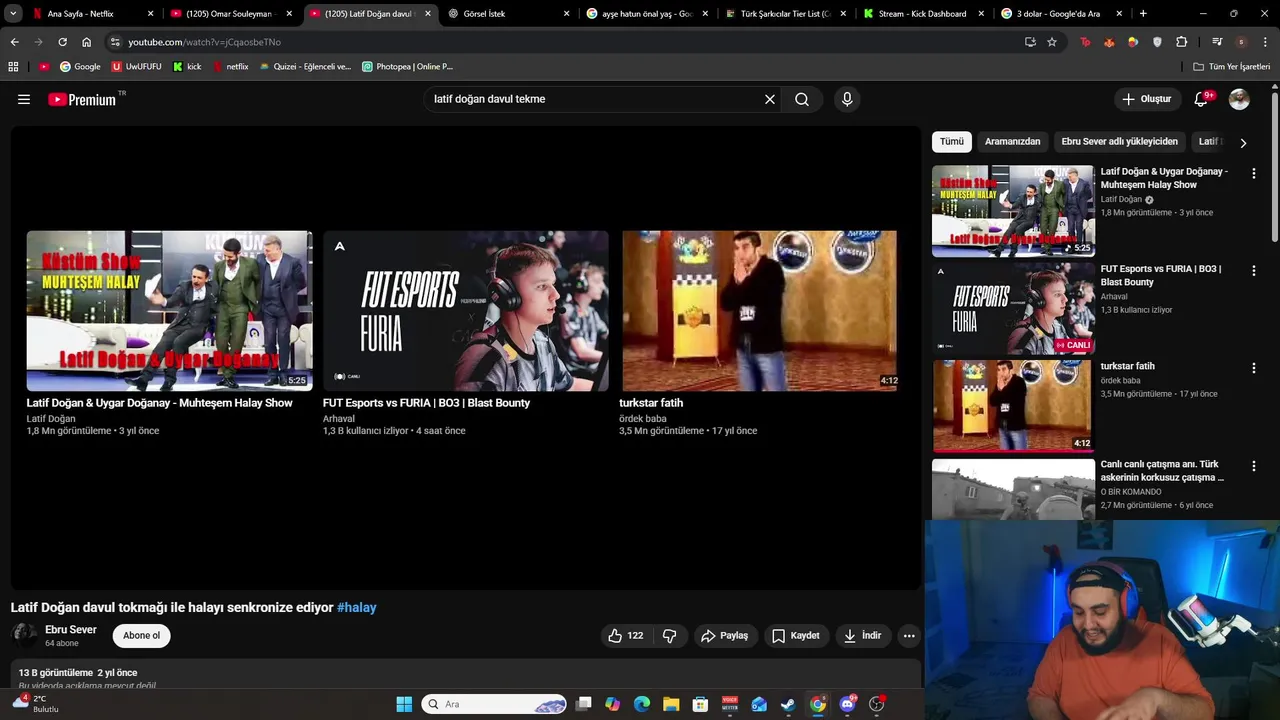Image resolution: width=1280 pixels, height=720 pixels.
Task: Open a new browser tab
Action: point(1143,14)
